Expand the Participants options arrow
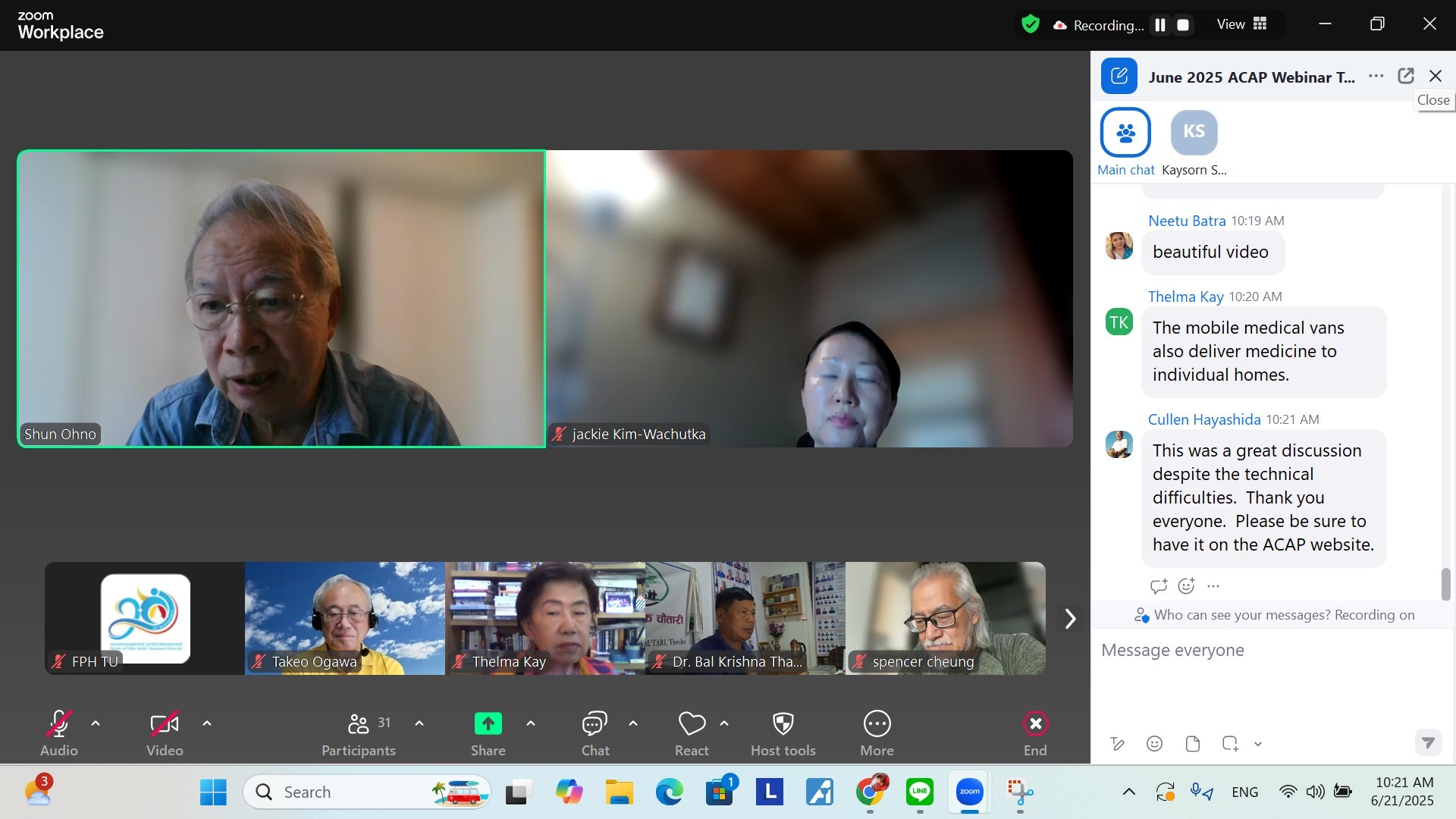 pyautogui.click(x=419, y=723)
